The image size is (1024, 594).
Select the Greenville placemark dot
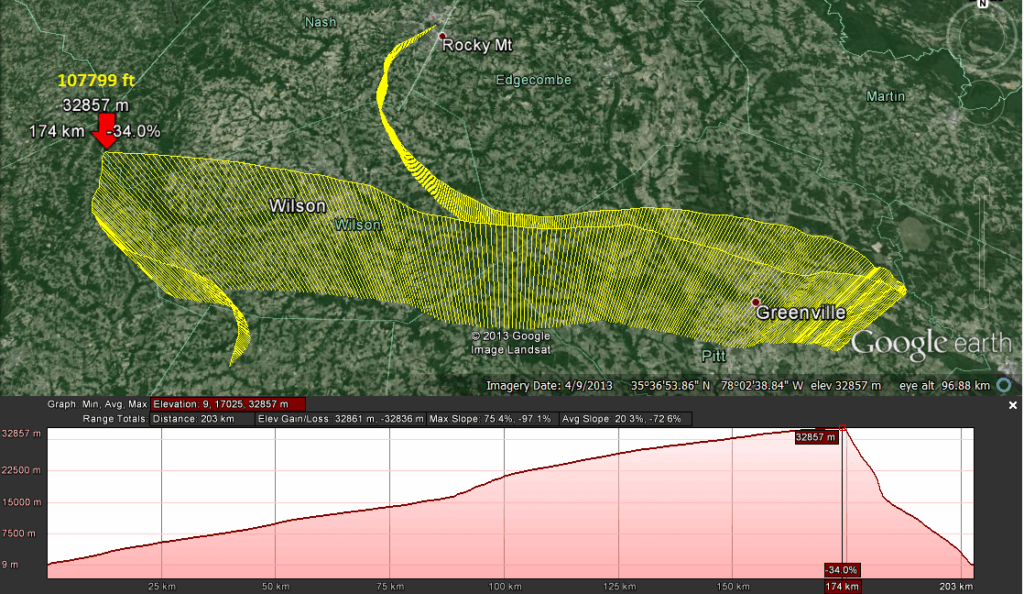tap(756, 301)
